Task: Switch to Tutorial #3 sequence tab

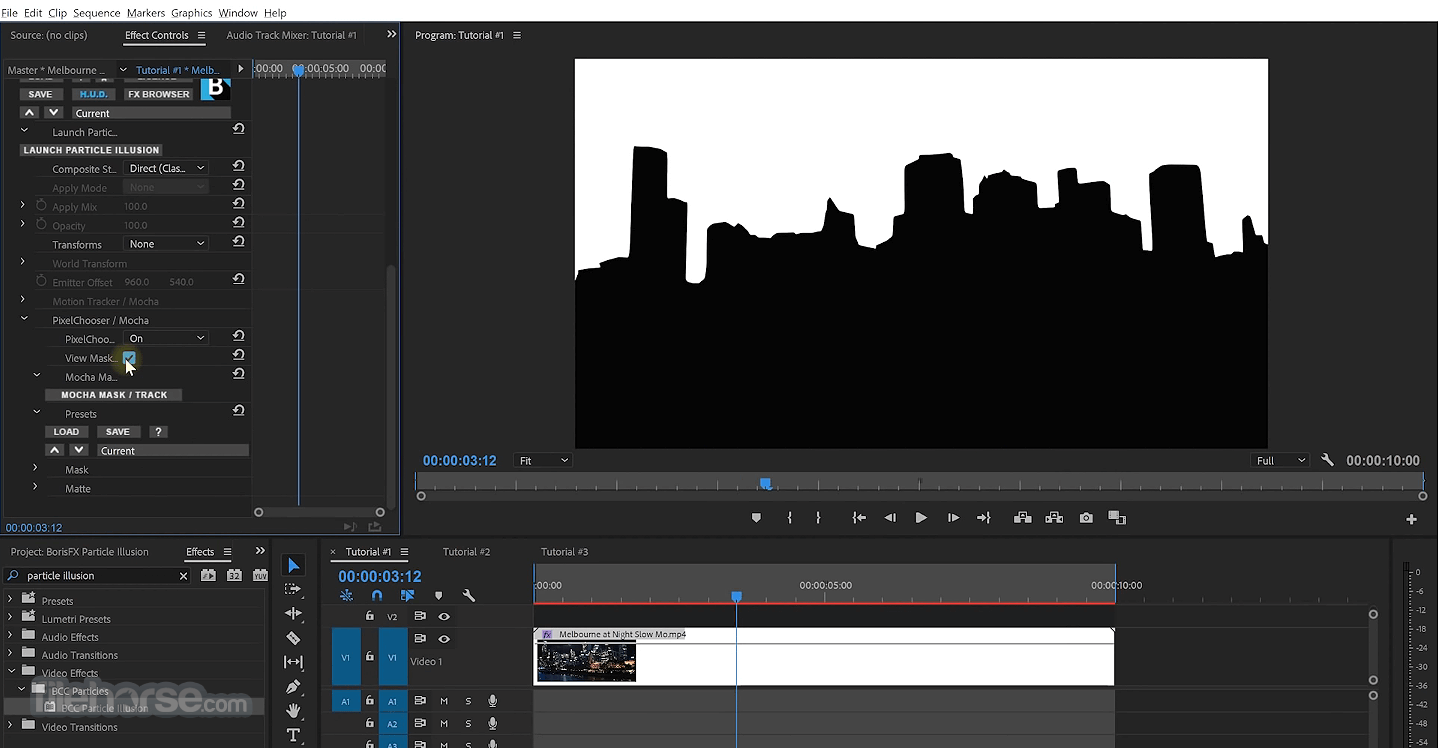Action: pos(564,552)
